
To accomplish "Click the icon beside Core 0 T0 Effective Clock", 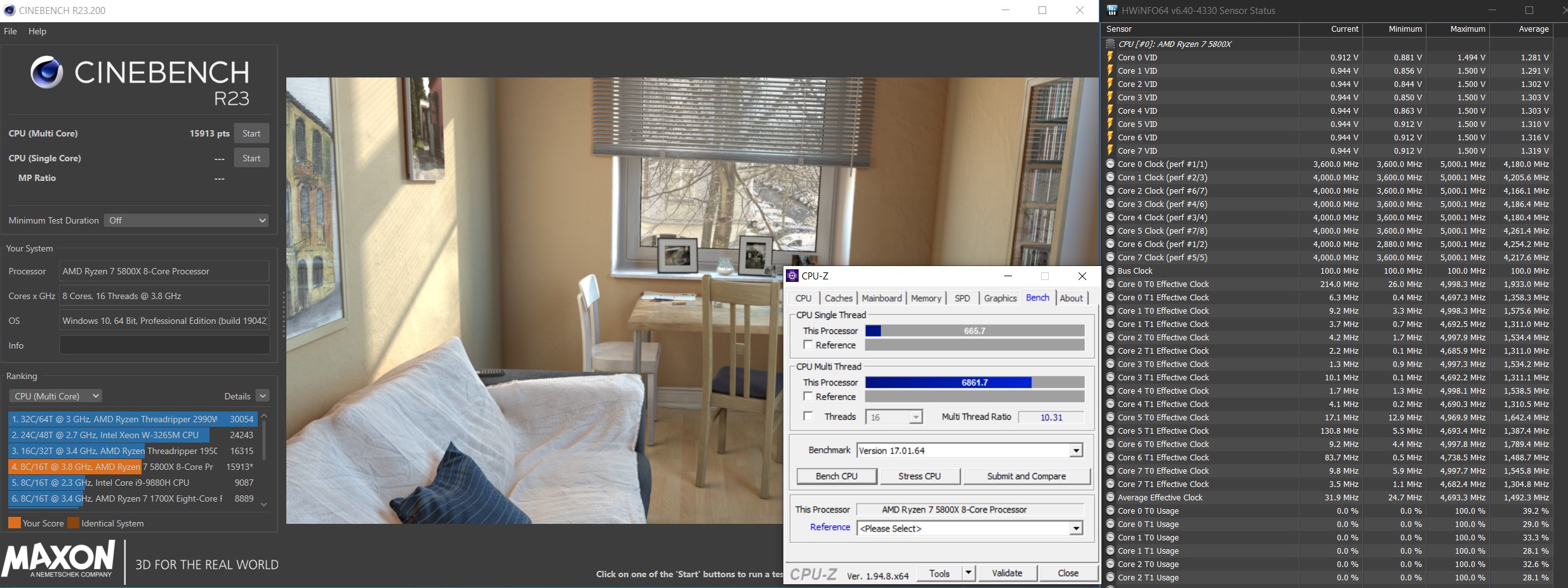I will click(1110, 284).
